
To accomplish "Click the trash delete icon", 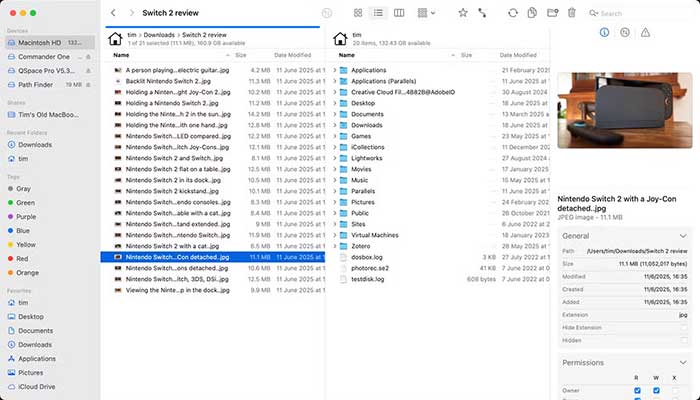I will click(571, 13).
